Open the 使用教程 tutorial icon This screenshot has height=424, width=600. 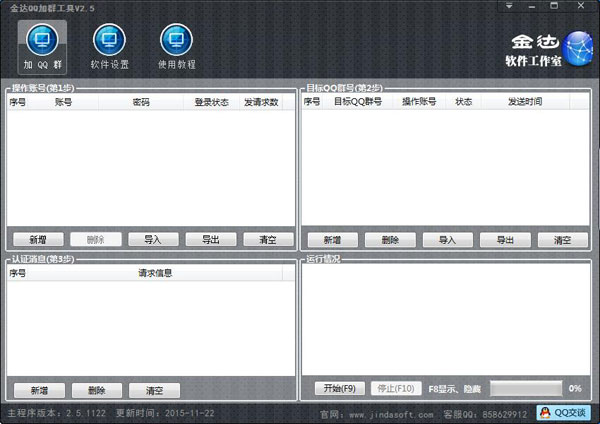click(x=176, y=47)
